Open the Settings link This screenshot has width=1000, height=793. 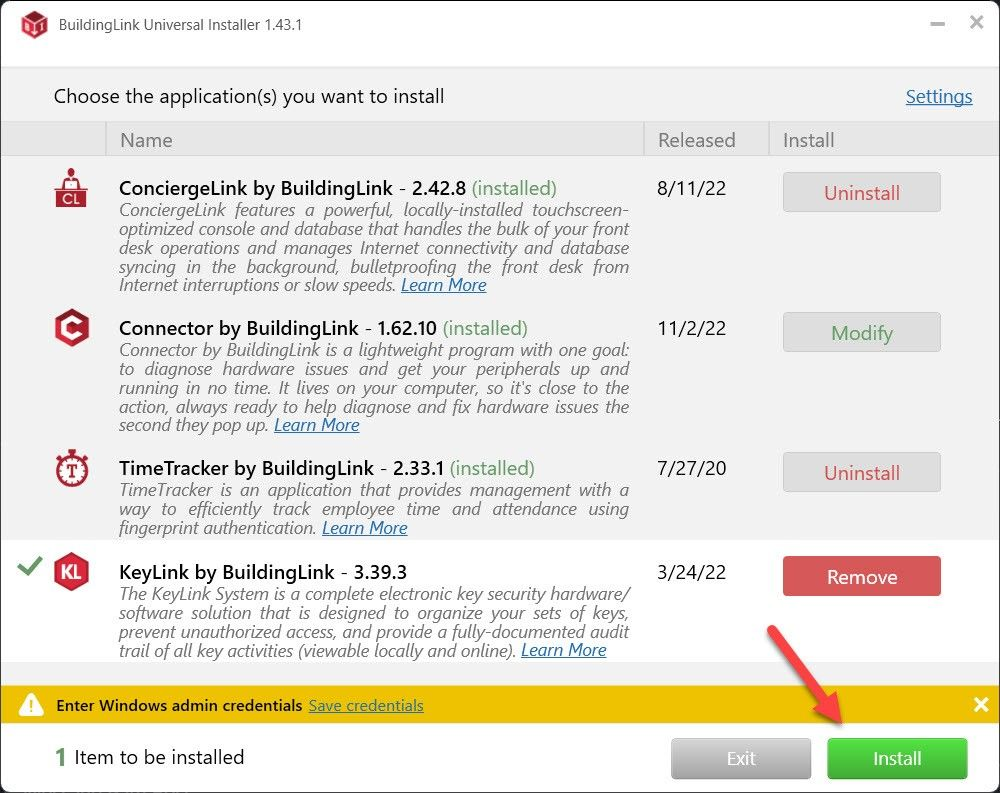(x=939, y=96)
